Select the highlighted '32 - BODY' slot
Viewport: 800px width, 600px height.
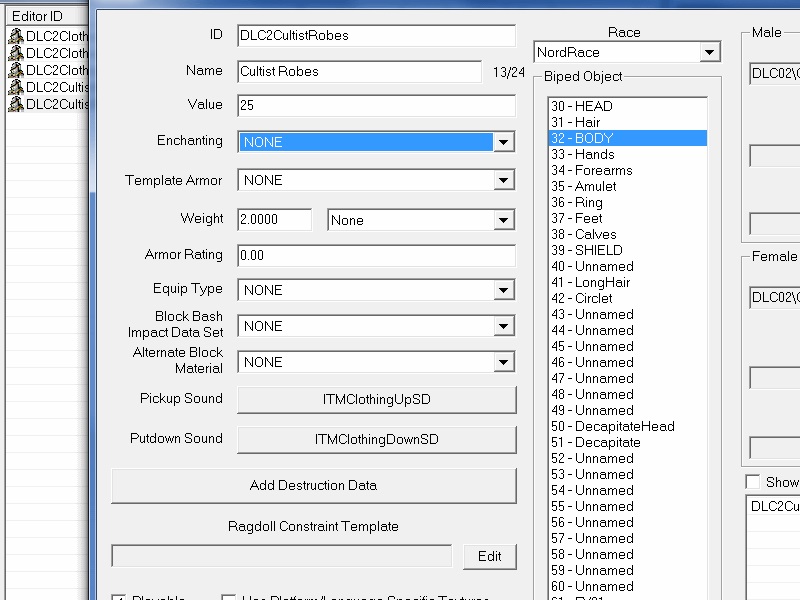[x=628, y=138]
